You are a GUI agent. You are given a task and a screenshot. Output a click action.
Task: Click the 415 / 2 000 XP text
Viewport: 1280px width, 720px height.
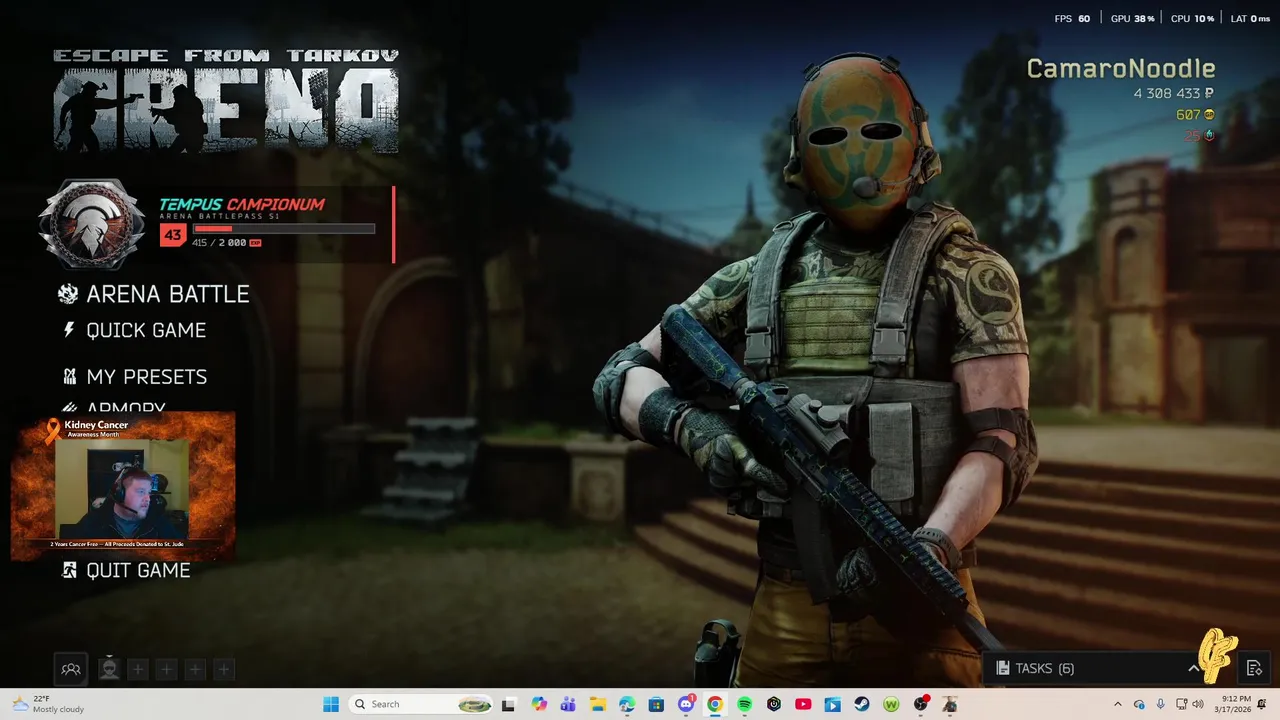[x=219, y=243]
